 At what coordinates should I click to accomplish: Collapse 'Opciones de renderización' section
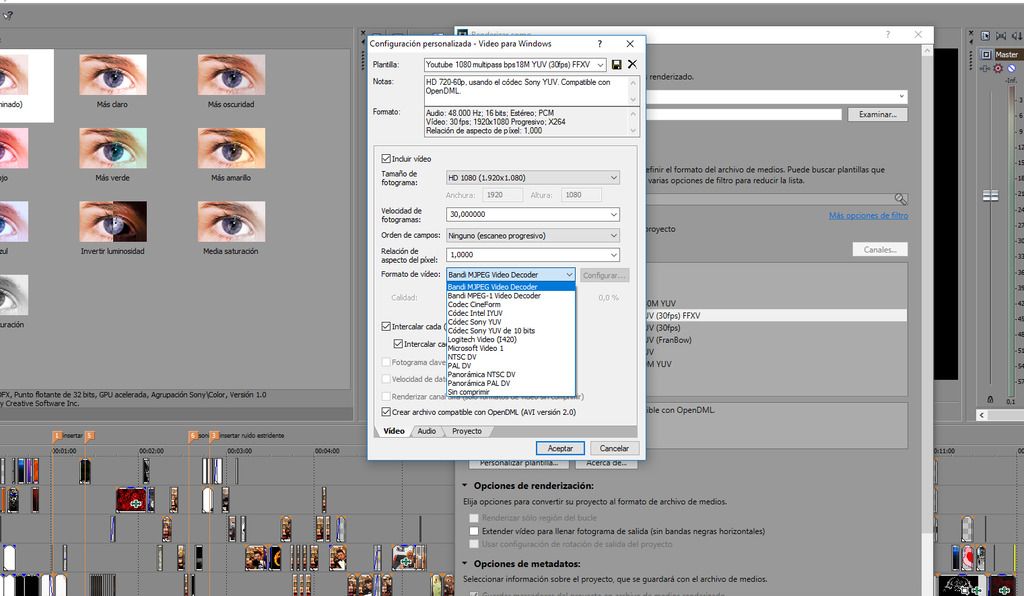click(x=465, y=486)
